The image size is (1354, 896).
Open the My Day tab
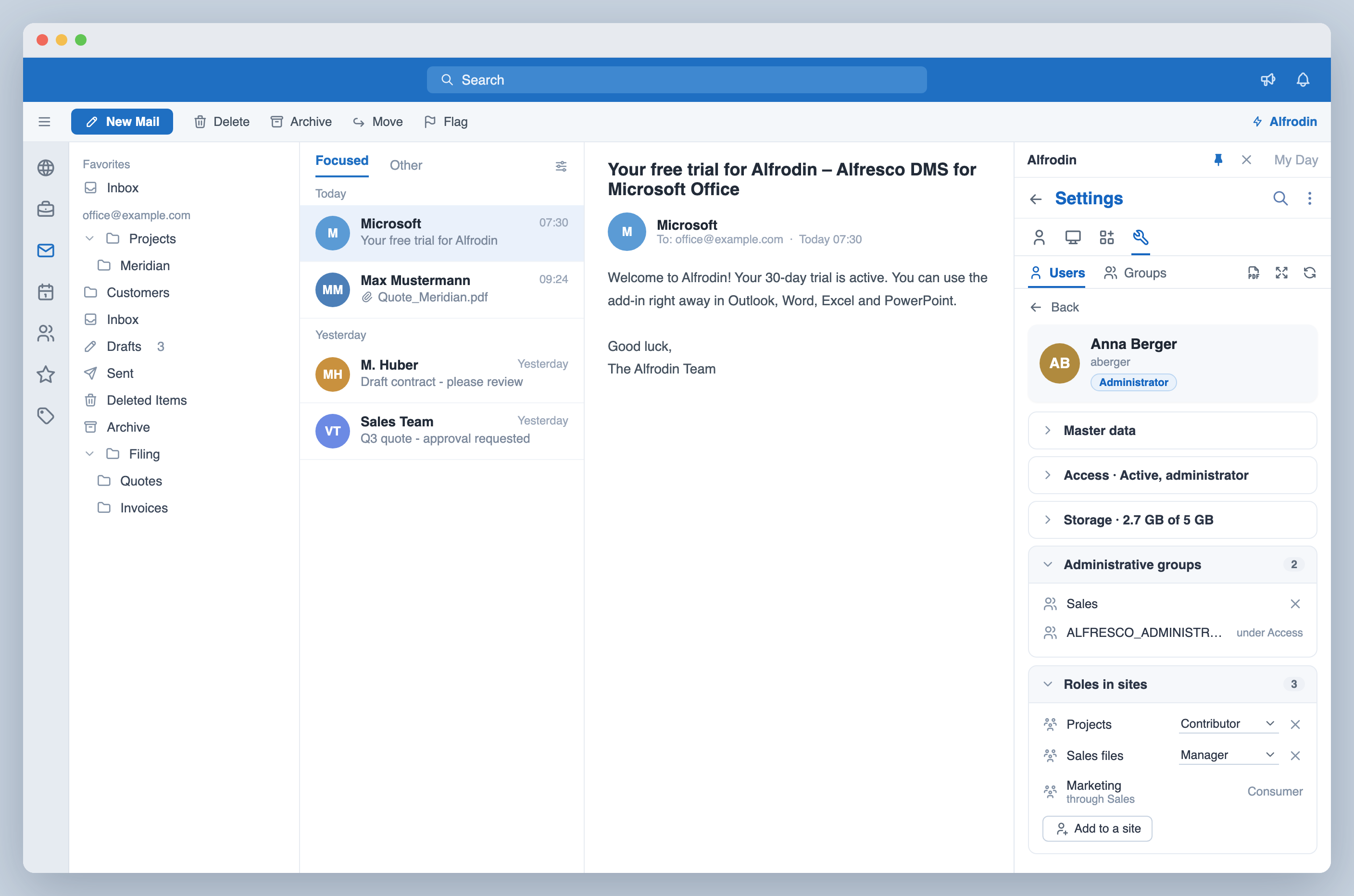[x=1296, y=160]
